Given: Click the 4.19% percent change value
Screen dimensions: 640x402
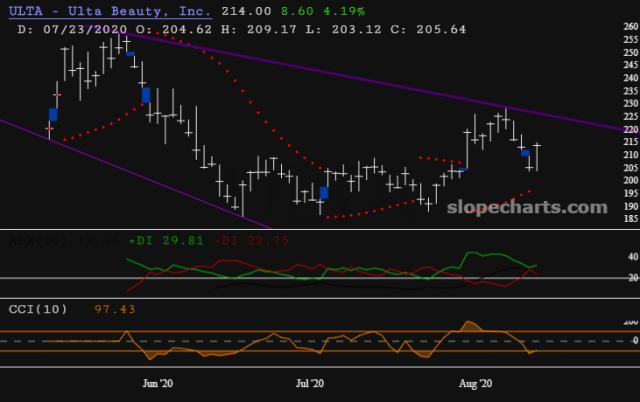Looking at the screenshot, I should pos(344,11).
